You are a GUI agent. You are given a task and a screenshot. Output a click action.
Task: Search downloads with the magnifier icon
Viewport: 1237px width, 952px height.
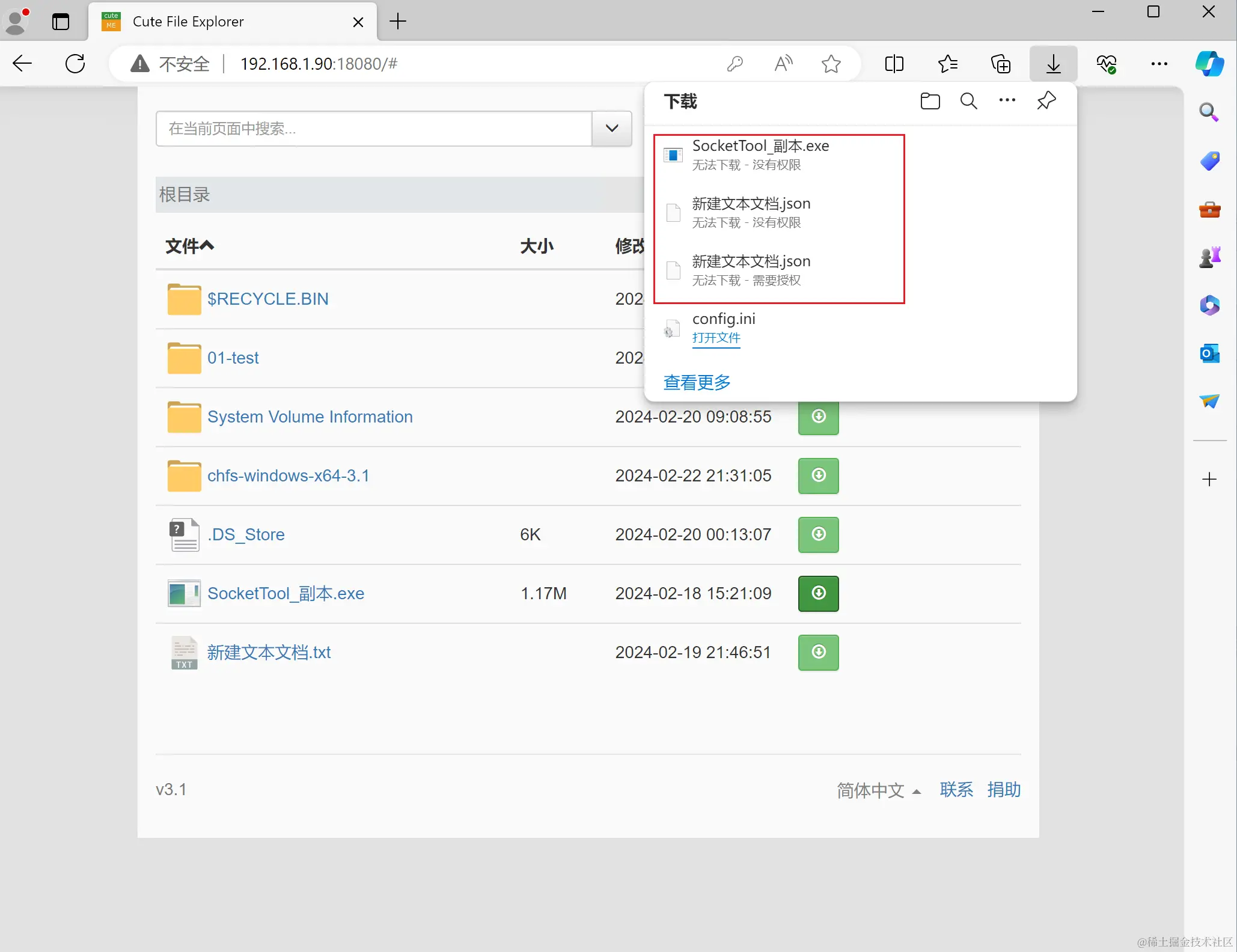tap(968, 101)
